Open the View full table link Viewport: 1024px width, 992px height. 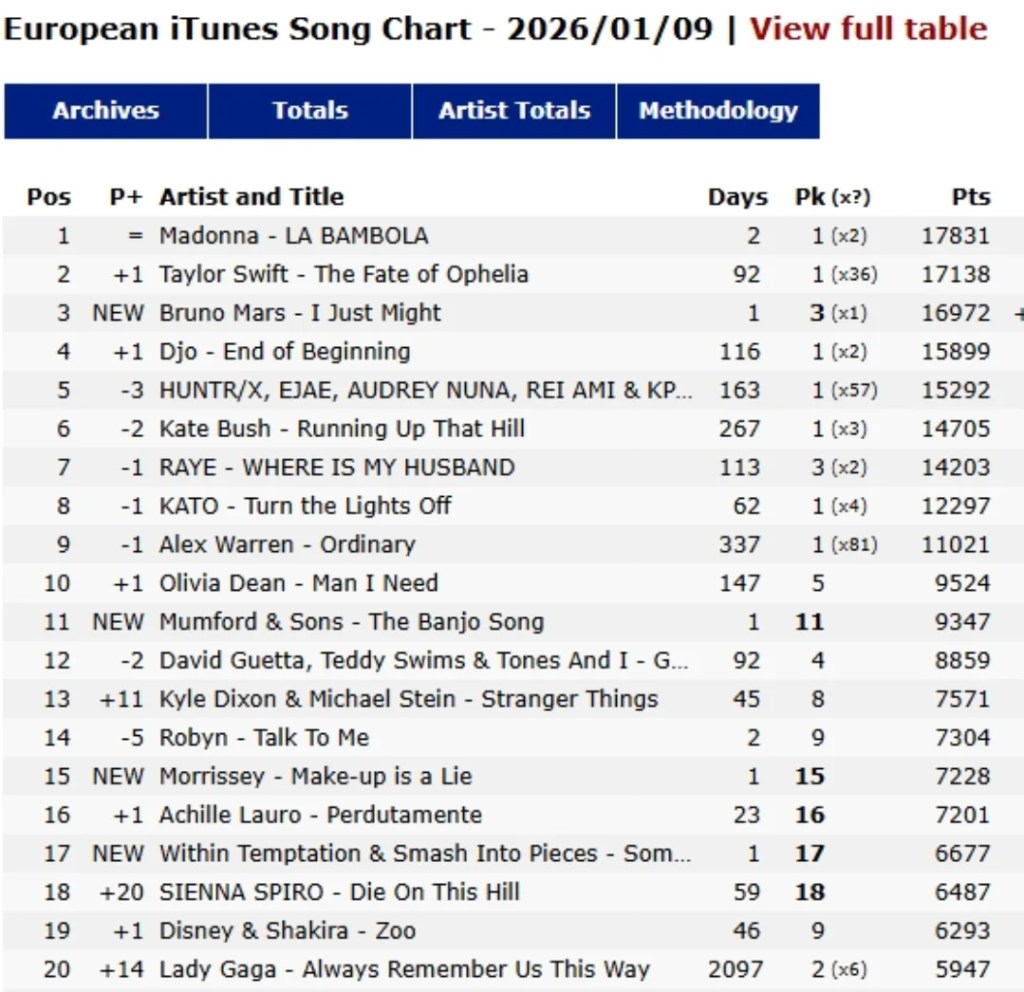(x=868, y=28)
